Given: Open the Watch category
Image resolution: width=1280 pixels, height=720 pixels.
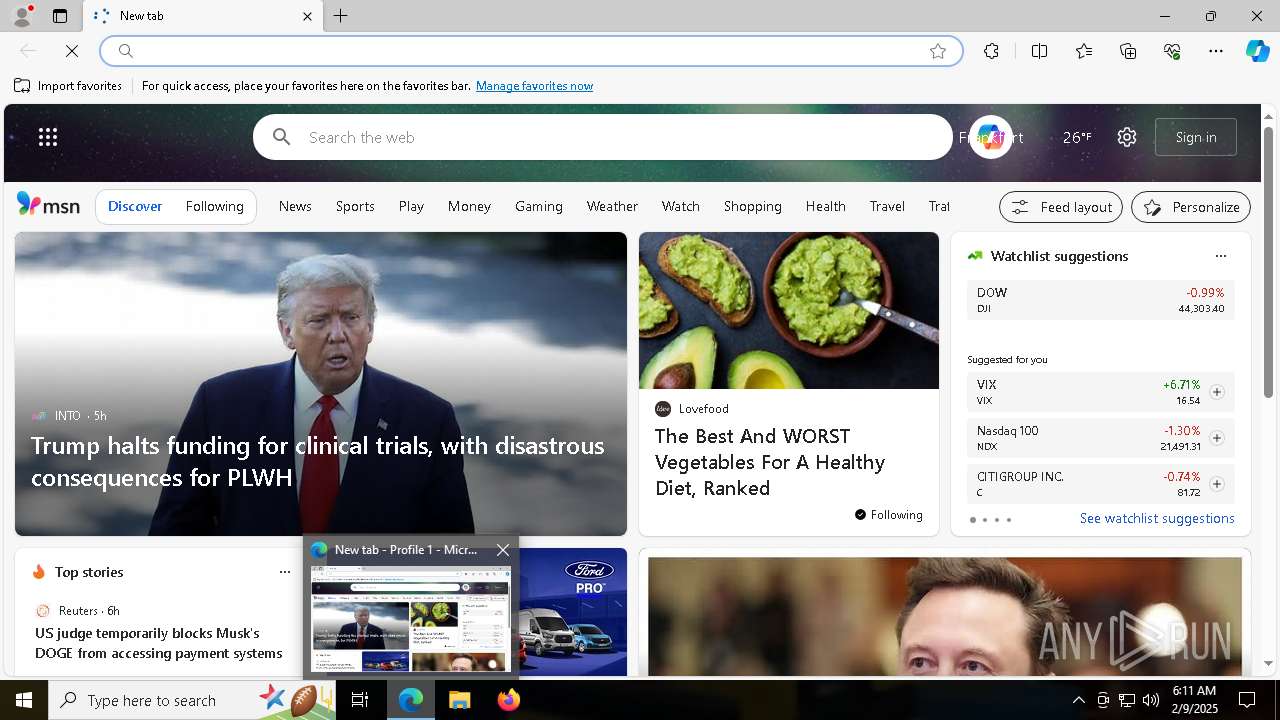Looking at the screenshot, I should point(681,206).
